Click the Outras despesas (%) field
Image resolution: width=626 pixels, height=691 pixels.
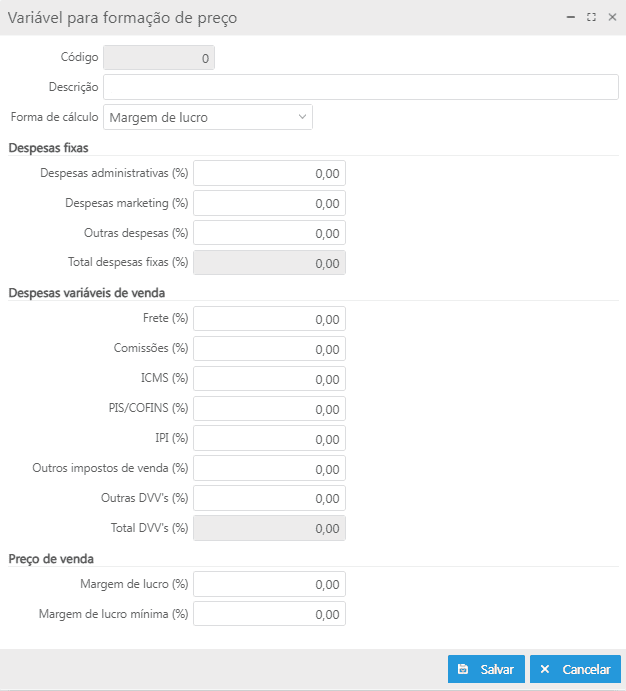(x=269, y=233)
